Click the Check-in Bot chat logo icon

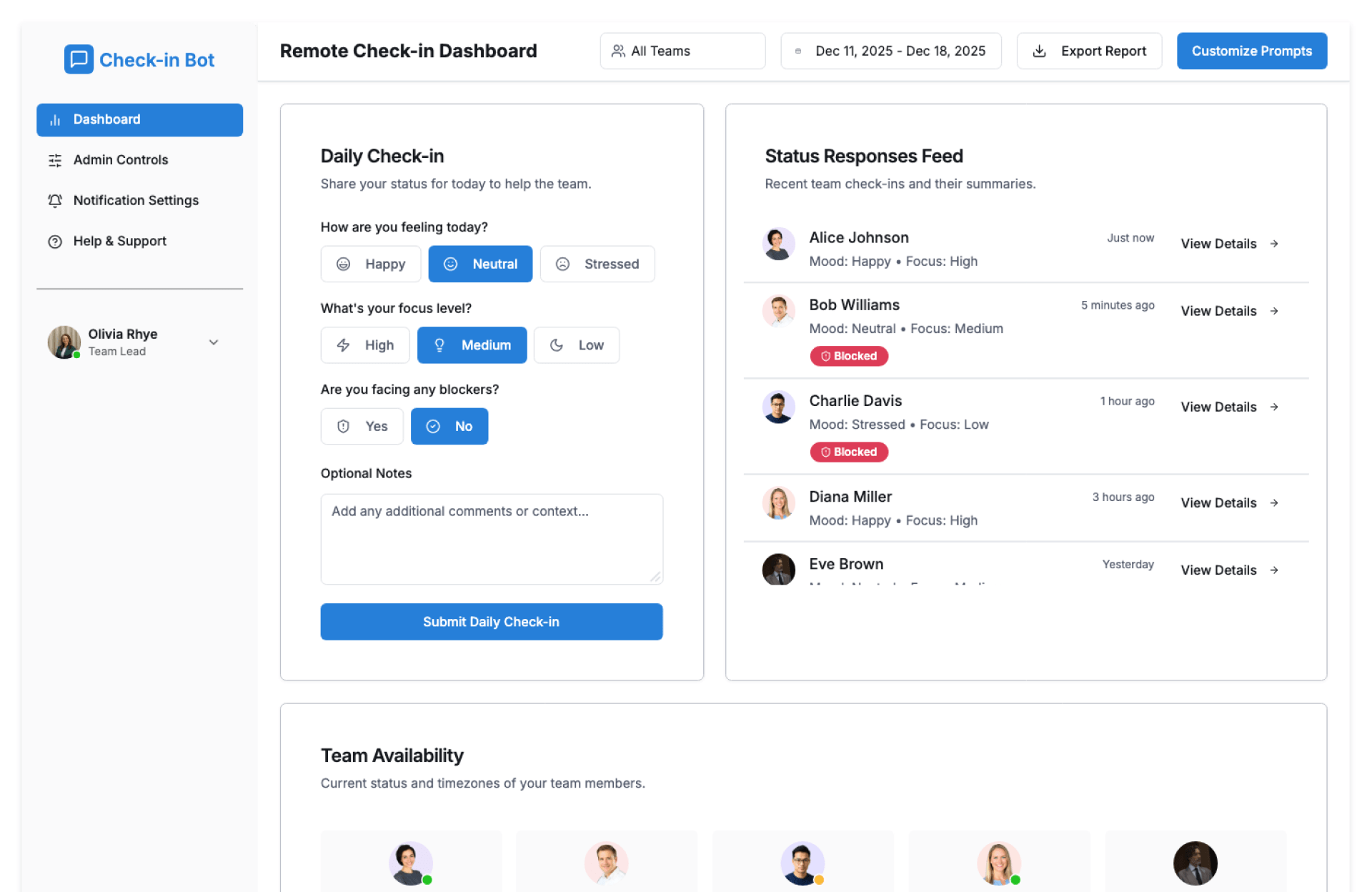[x=79, y=59]
